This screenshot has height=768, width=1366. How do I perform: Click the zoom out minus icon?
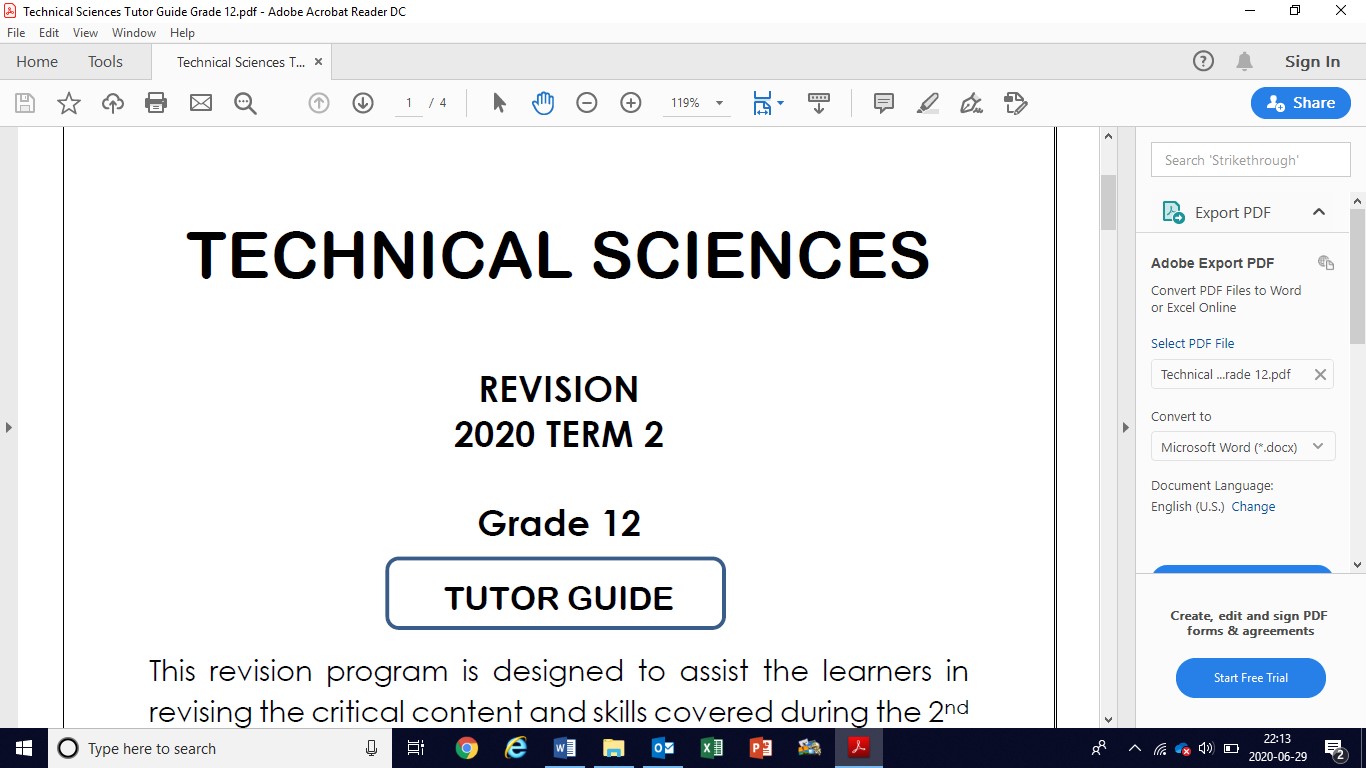[x=587, y=103]
